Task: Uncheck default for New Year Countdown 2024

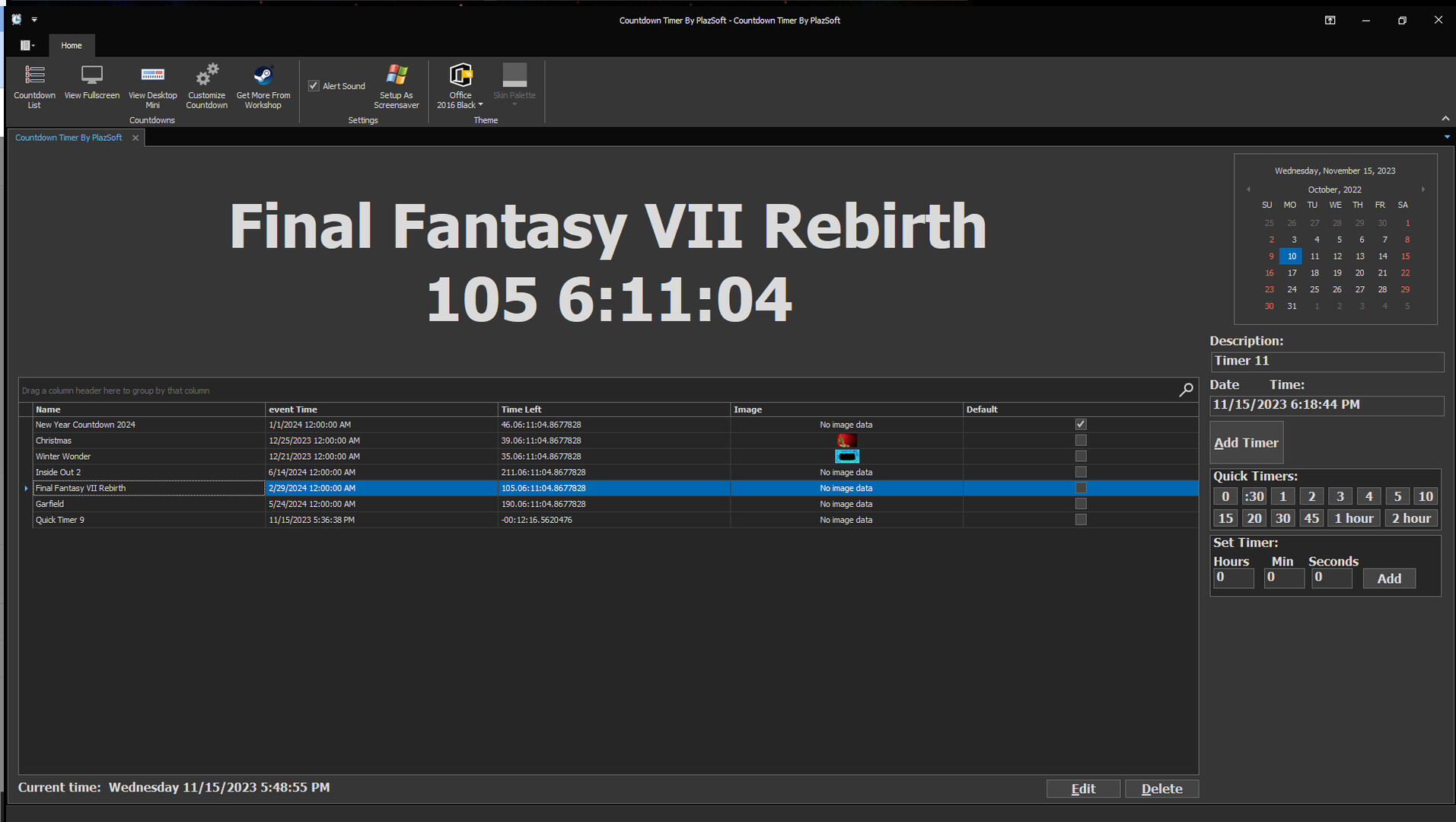Action: click(1080, 424)
